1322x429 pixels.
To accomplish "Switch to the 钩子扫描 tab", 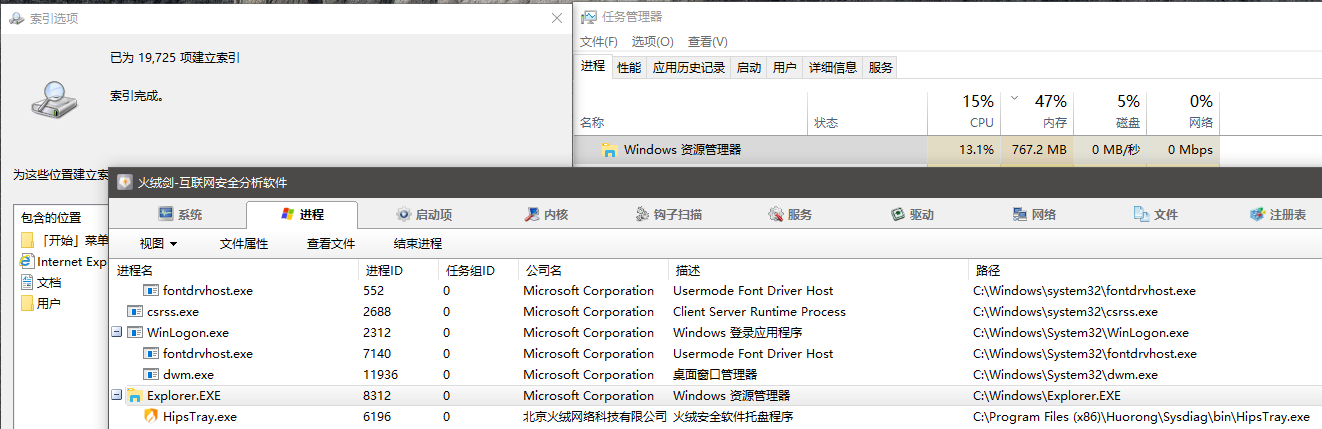I will [669, 215].
